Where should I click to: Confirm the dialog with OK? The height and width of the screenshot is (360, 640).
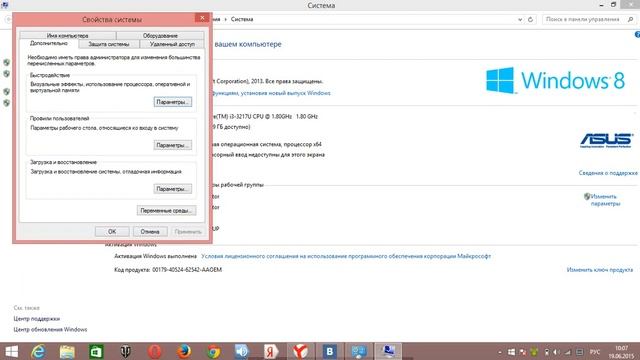tap(112, 231)
